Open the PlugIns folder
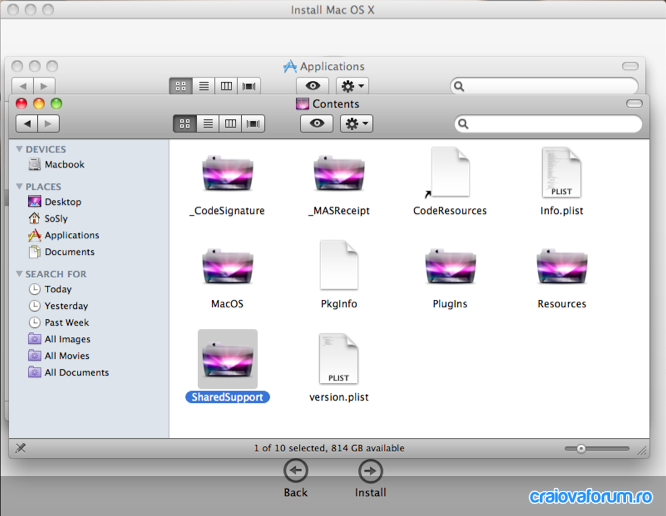The width and height of the screenshot is (666, 516). (450, 267)
